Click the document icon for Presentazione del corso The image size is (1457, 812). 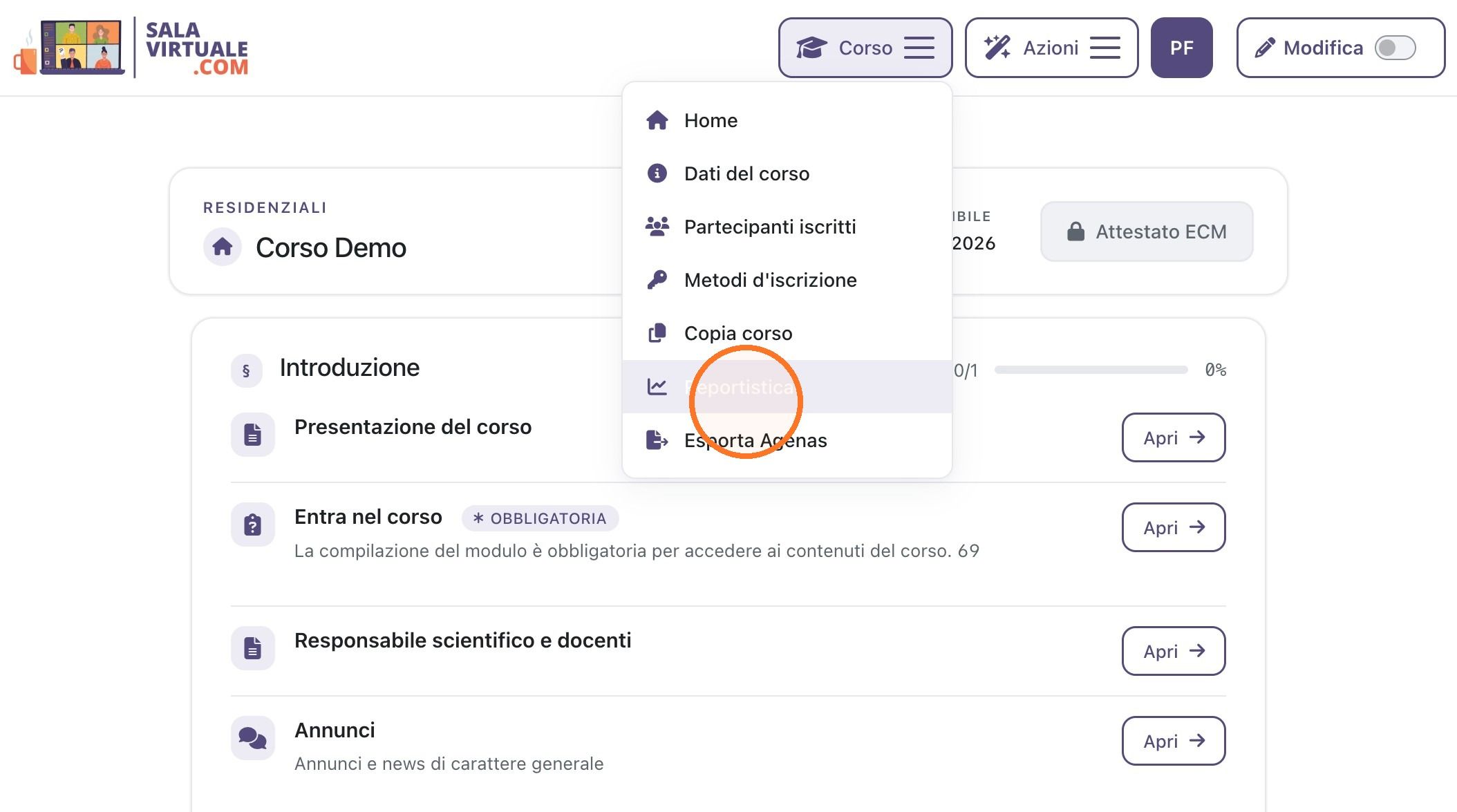[252, 435]
